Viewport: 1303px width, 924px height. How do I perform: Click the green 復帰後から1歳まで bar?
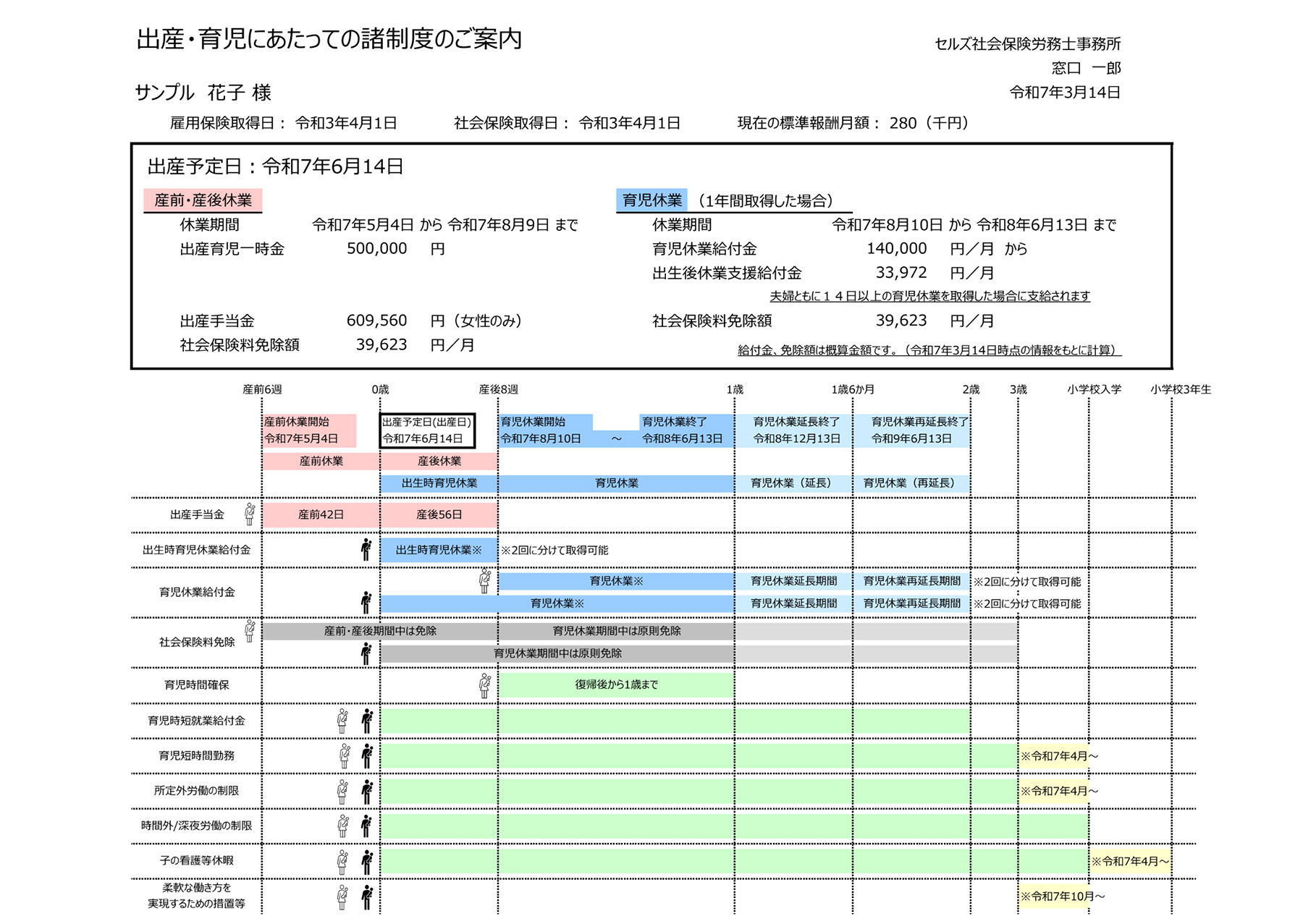(x=616, y=684)
